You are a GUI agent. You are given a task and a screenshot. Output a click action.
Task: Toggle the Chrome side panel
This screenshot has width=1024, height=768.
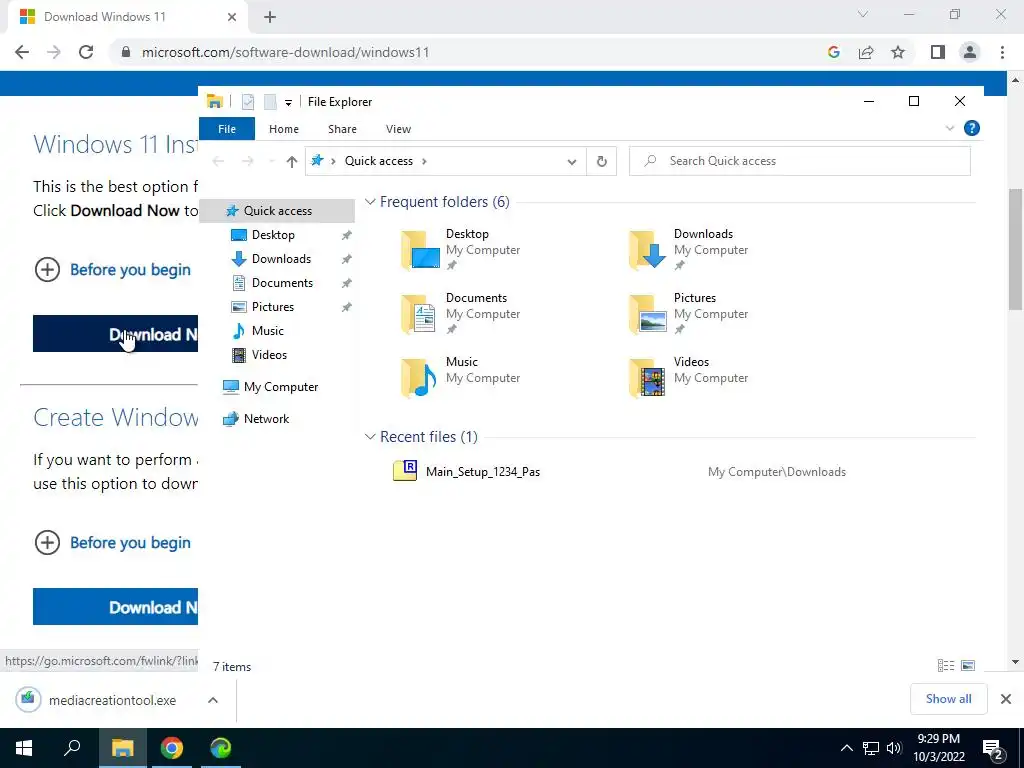pos(938,52)
